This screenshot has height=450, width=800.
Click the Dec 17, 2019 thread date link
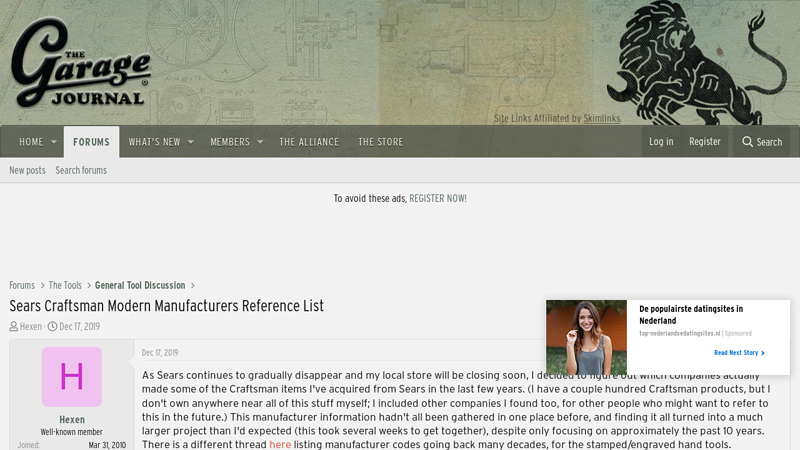pos(80,327)
